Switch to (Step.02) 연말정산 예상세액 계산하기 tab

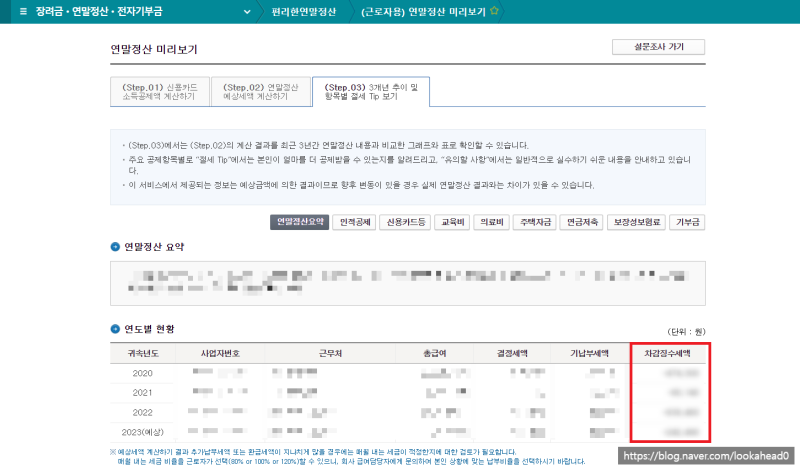261,92
